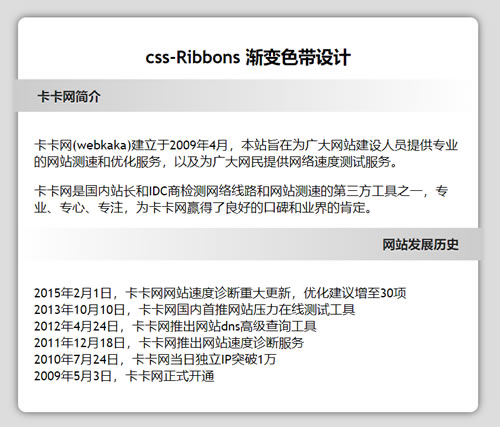Click the title "css-Ribbons 渐变色带设计"
The image size is (500, 427).
pyautogui.click(x=248, y=57)
